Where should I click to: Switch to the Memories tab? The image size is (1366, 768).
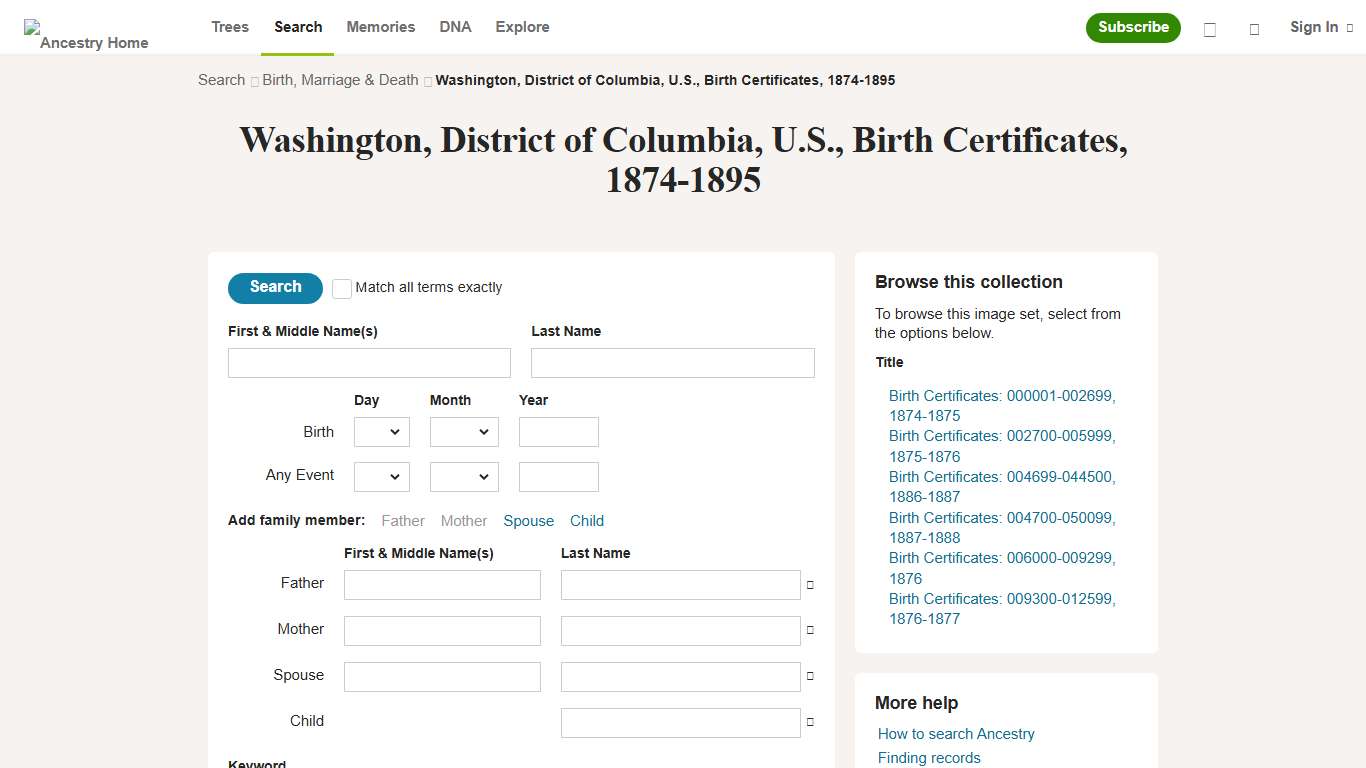(380, 27)
